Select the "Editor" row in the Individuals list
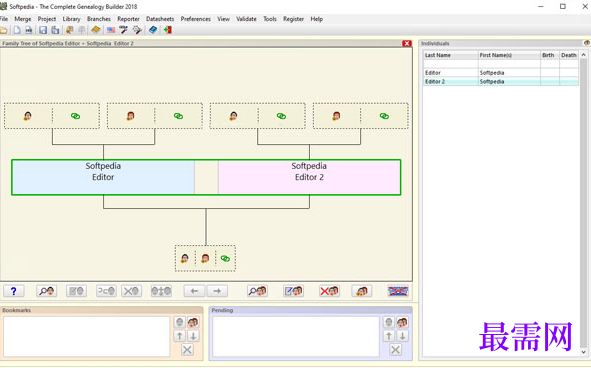 point(501,72)
